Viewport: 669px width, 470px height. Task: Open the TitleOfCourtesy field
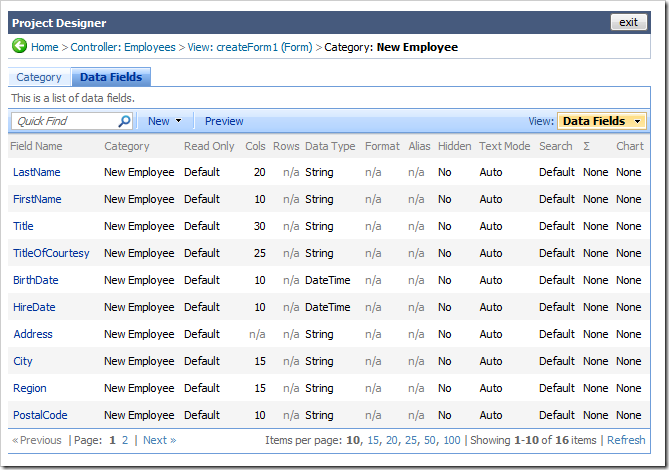51,253
